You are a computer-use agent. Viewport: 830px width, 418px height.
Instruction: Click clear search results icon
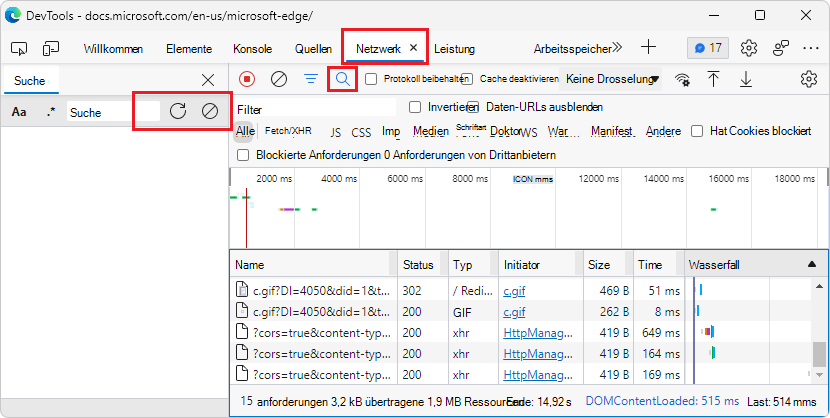click(210, 111)
